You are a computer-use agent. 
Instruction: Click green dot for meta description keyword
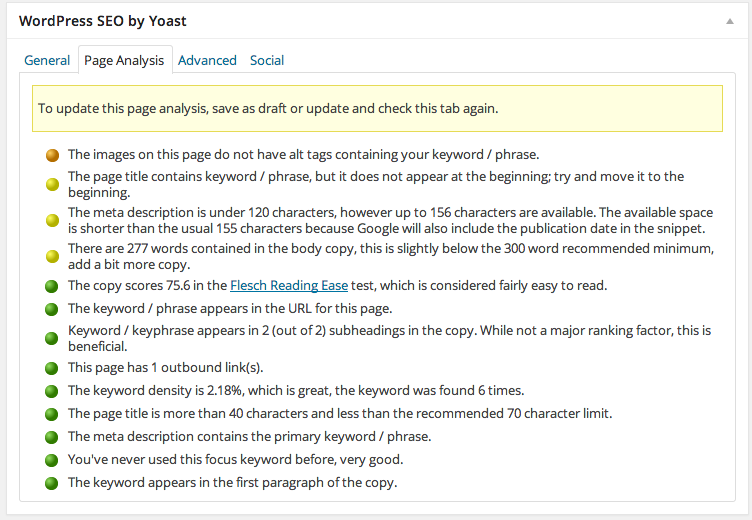pyautogui.click(x=52, y=437)
